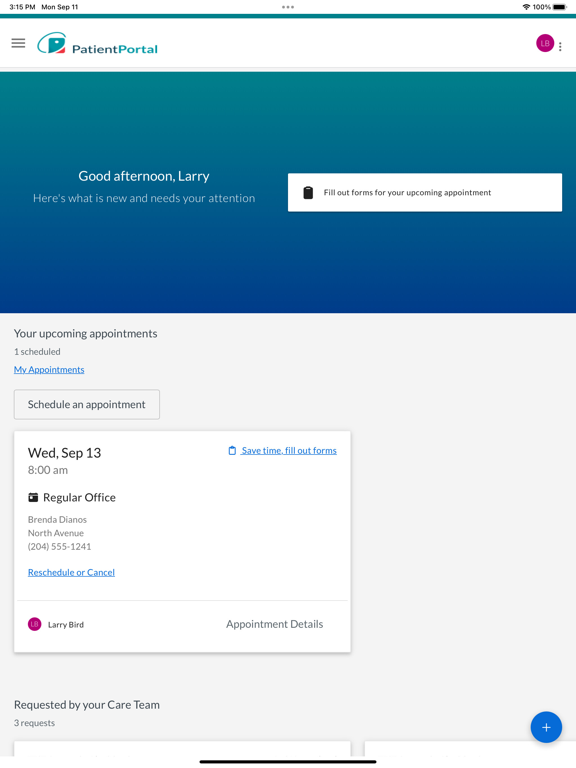Screen dimensions: 576x768
Task: Tap the blue plus floating action button
Action: tap(546, 727)
